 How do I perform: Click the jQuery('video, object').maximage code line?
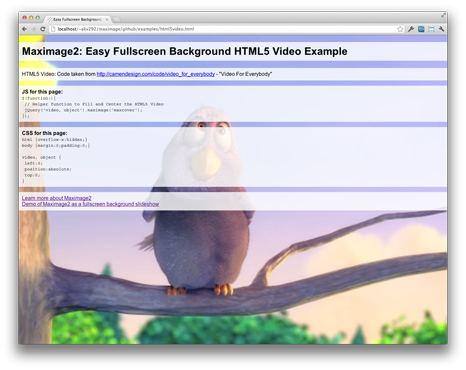click(83, 110)
